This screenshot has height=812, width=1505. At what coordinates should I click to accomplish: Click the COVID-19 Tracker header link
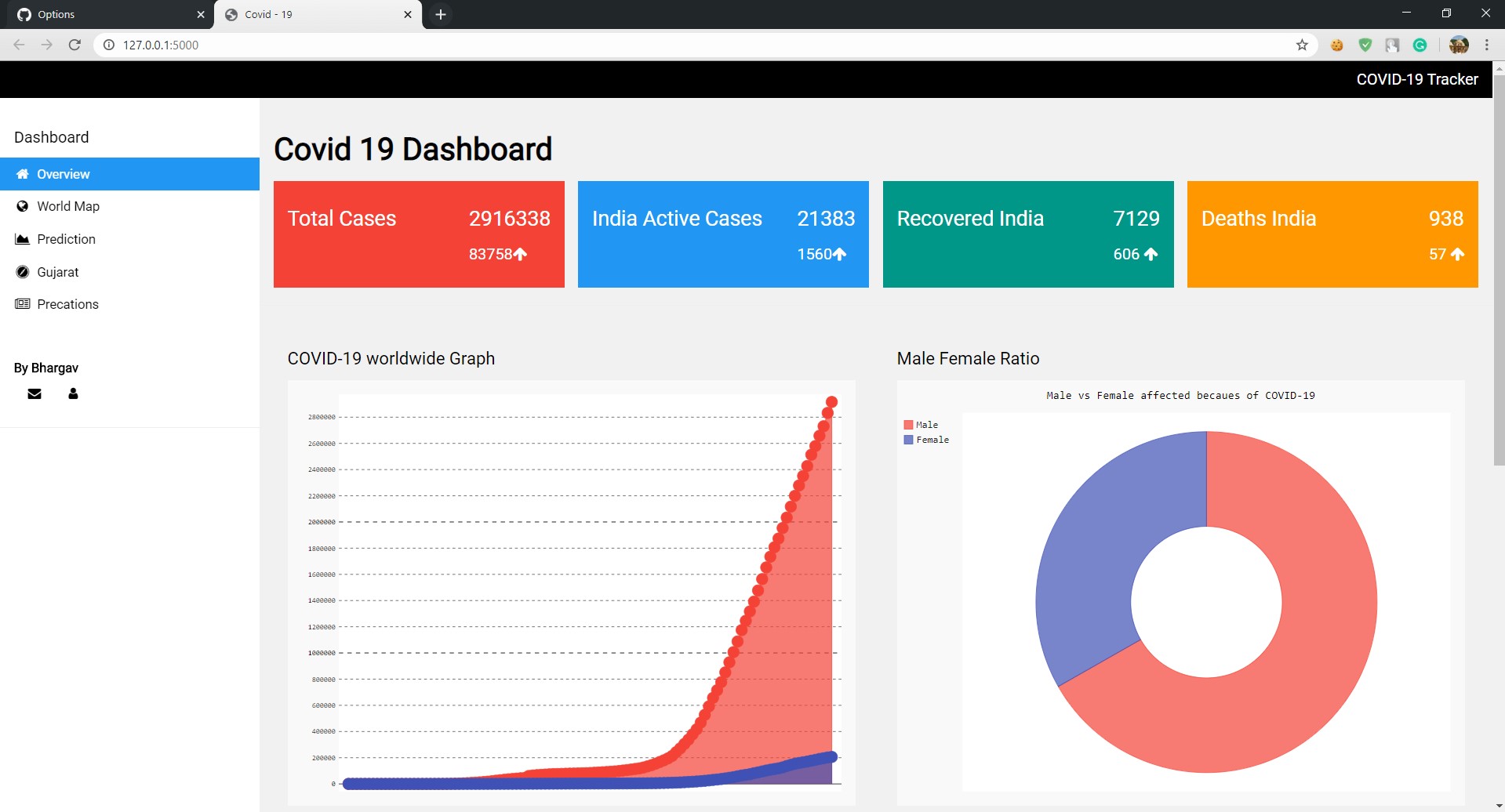pos(1417,79)
